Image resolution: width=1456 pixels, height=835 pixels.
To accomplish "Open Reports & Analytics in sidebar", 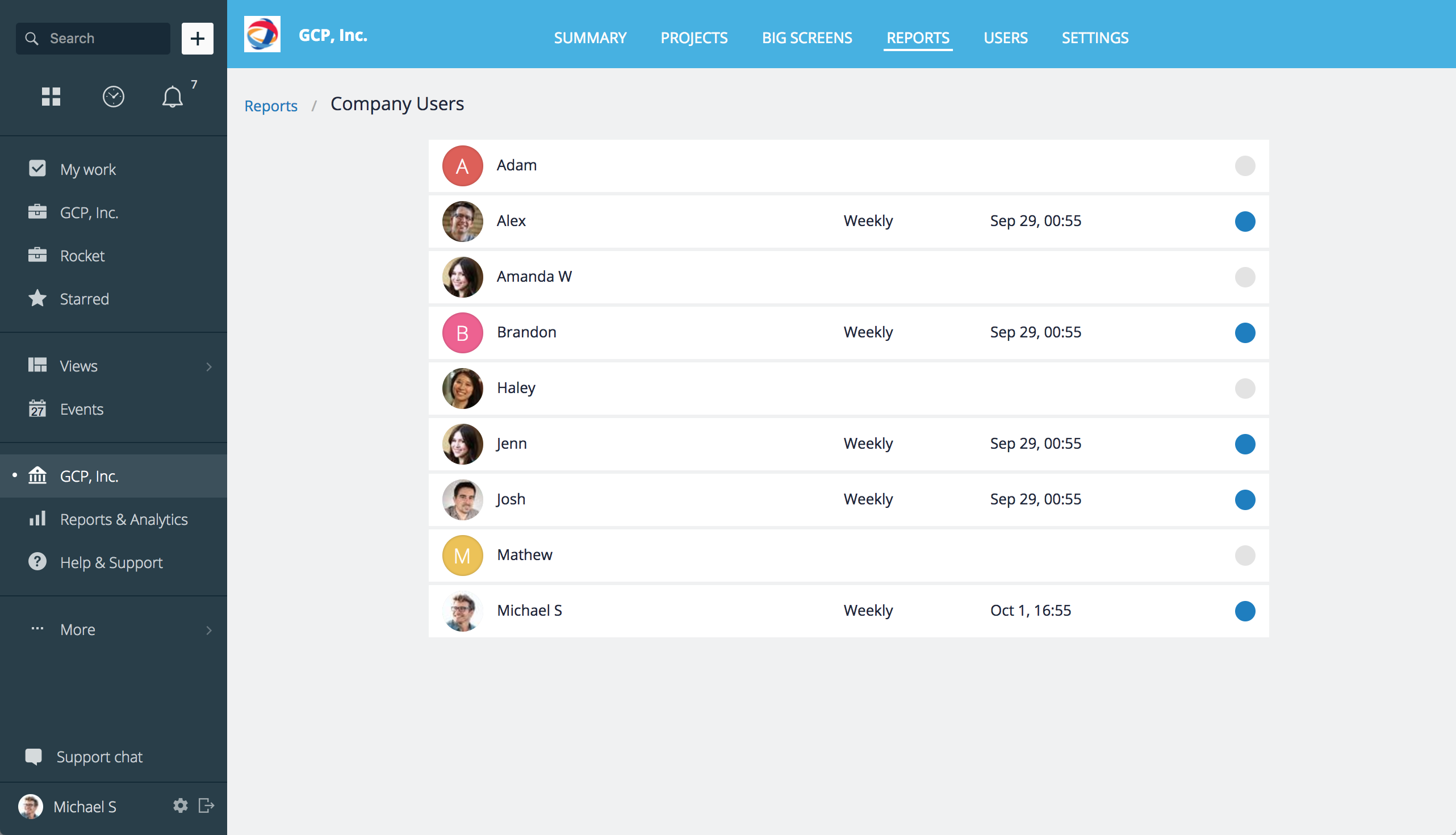I will point(114,519).
